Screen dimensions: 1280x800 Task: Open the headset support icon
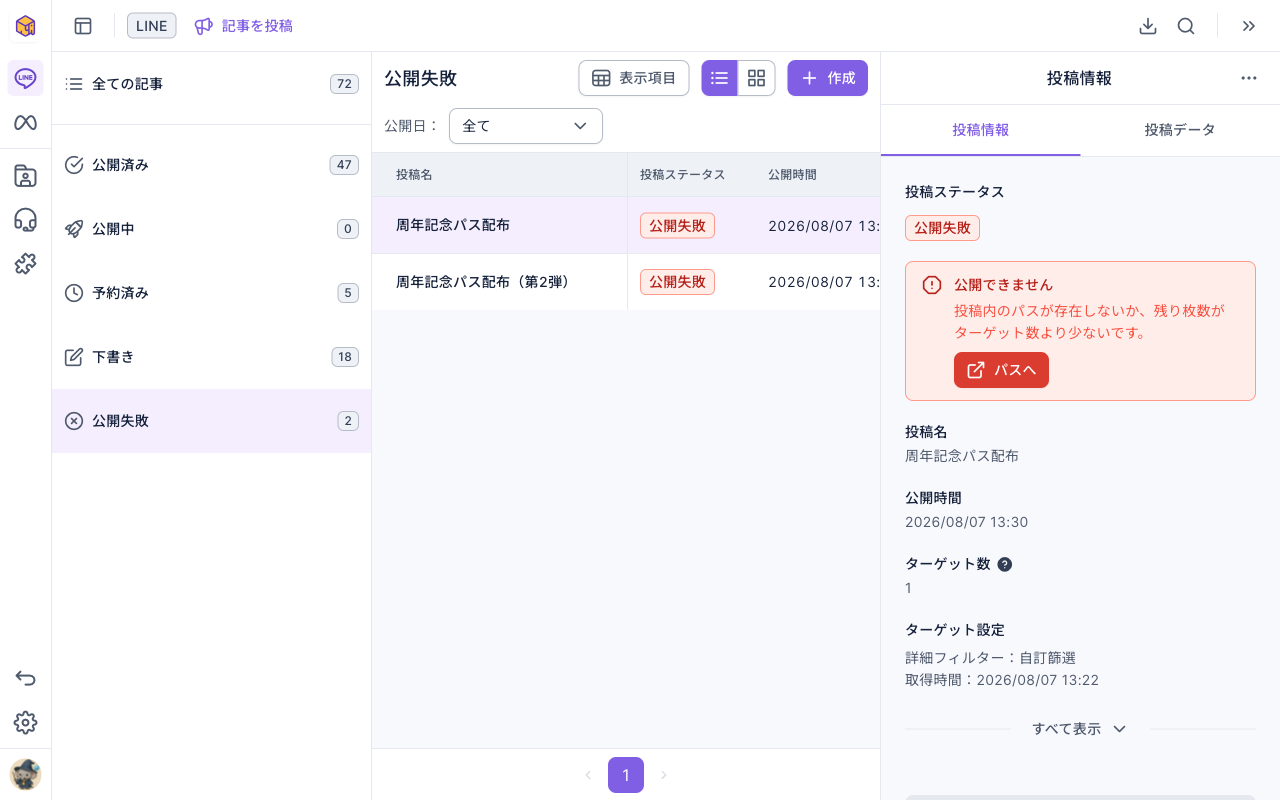[25, 220]
